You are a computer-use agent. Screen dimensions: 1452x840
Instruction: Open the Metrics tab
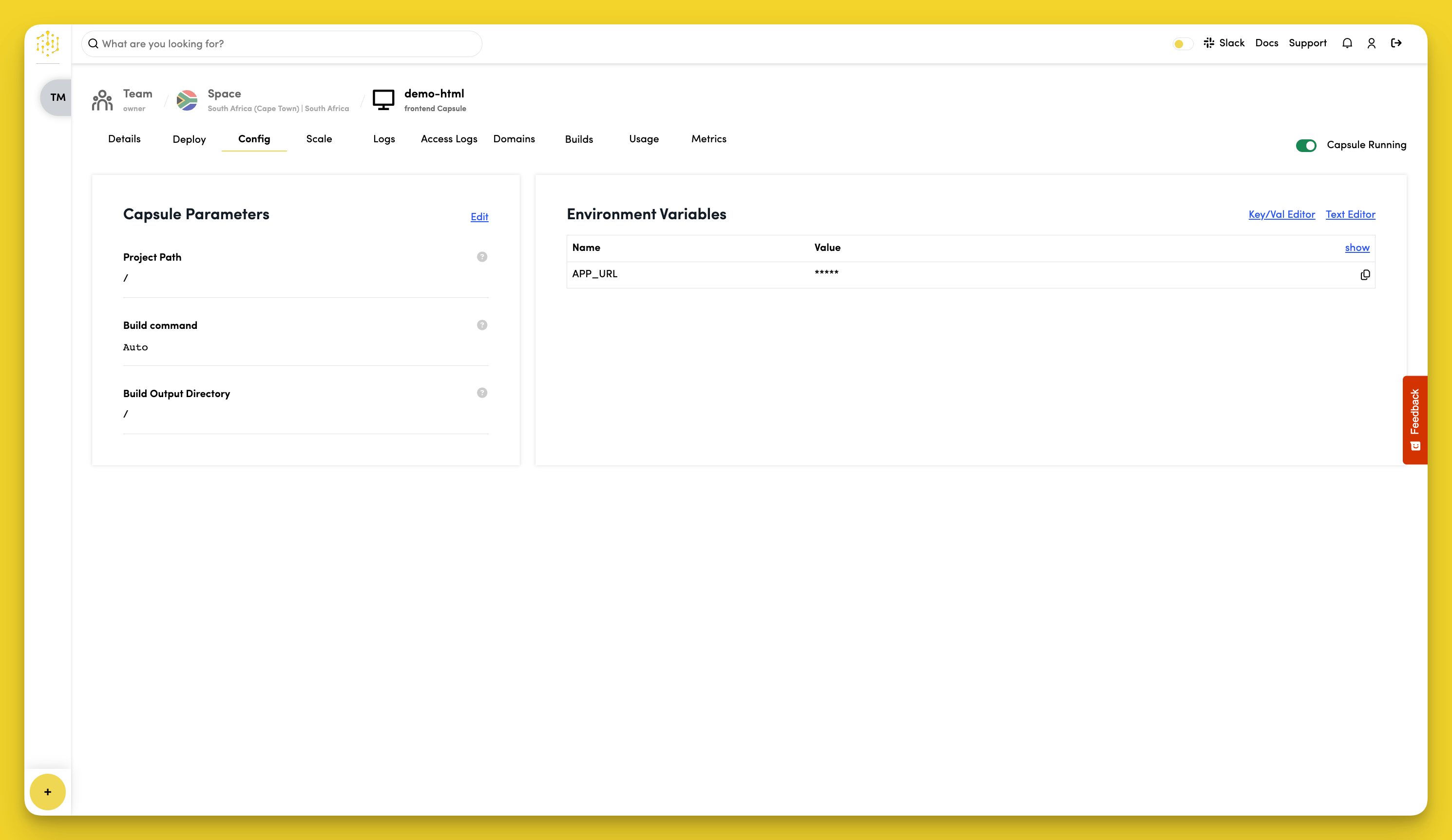tap(709, 139)
